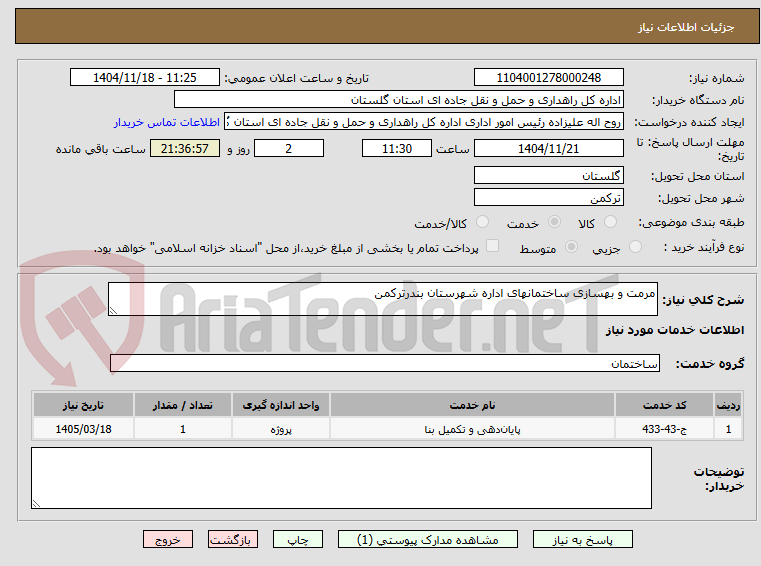The width and height of the screenshot is (761, 566).
Task: Click the شماره نیاز number field
Action: [x=548, y=77]
